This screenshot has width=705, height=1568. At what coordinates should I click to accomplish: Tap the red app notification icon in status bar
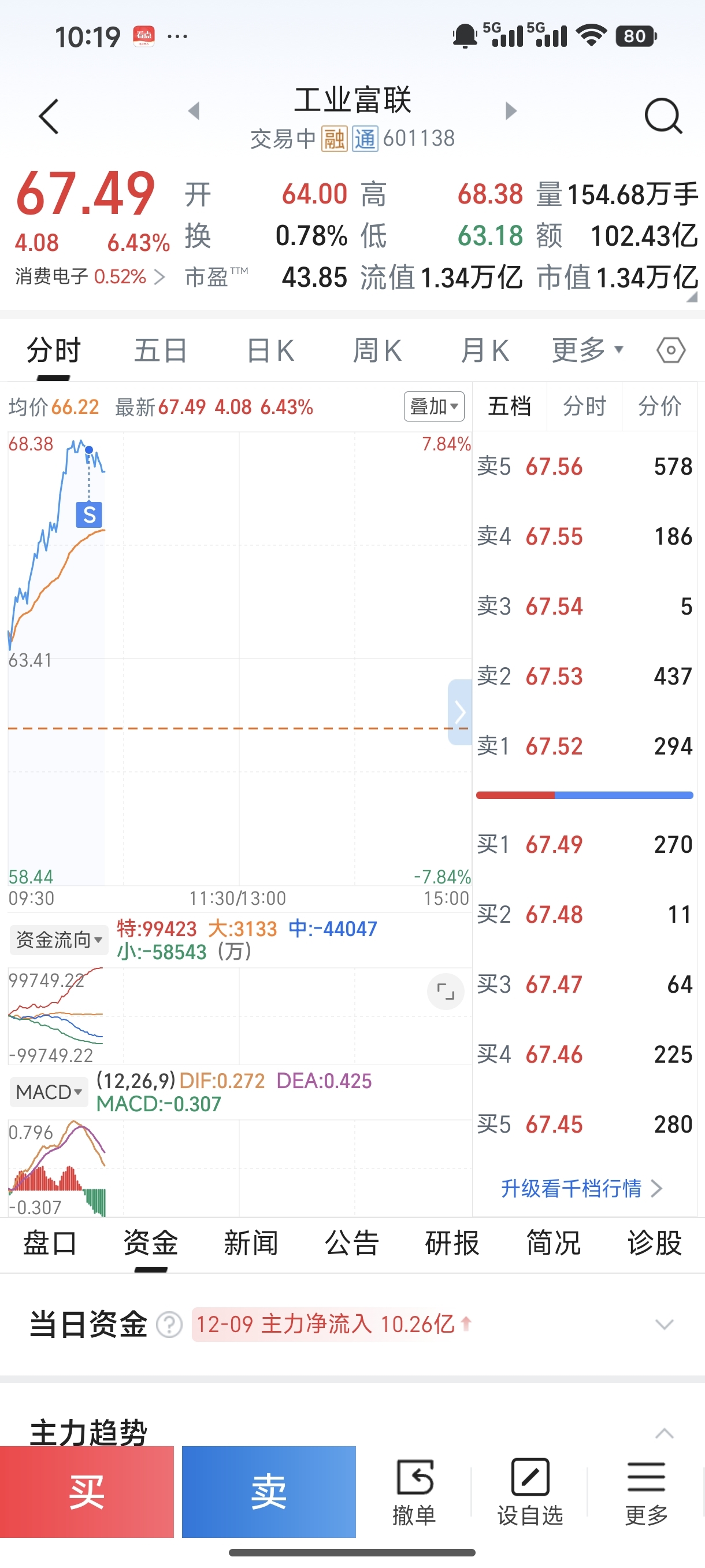point(144,36)
